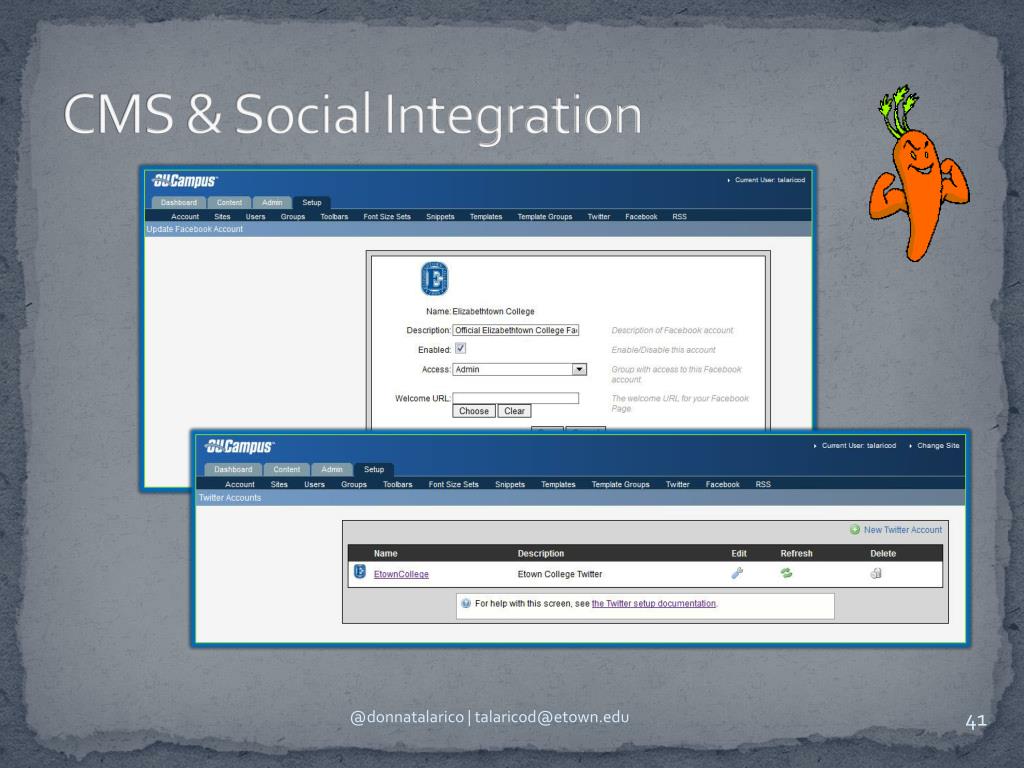Open Facebook menu item in Twitter Accounts window
Viewport: 1024px width, 768px height.
[723, 485]
